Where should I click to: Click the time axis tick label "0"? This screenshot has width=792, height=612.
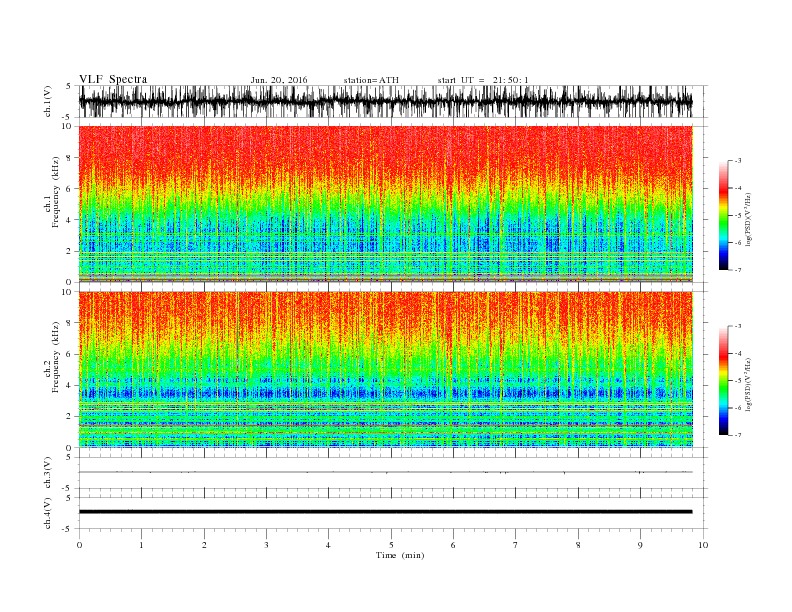[79, 545]
